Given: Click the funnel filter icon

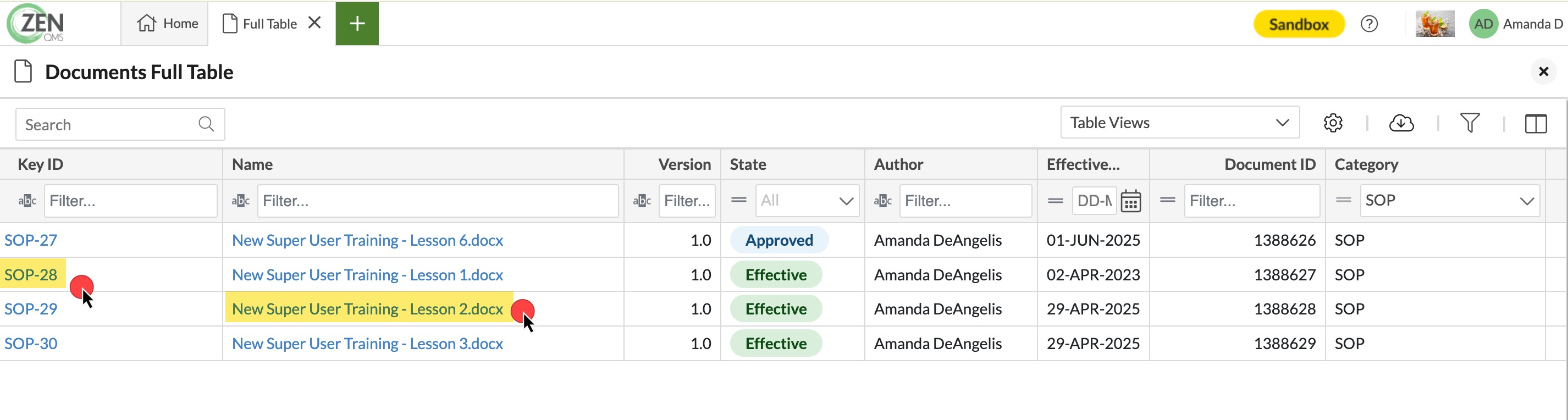Looking at the screenshot, I should click(1470, 123).
